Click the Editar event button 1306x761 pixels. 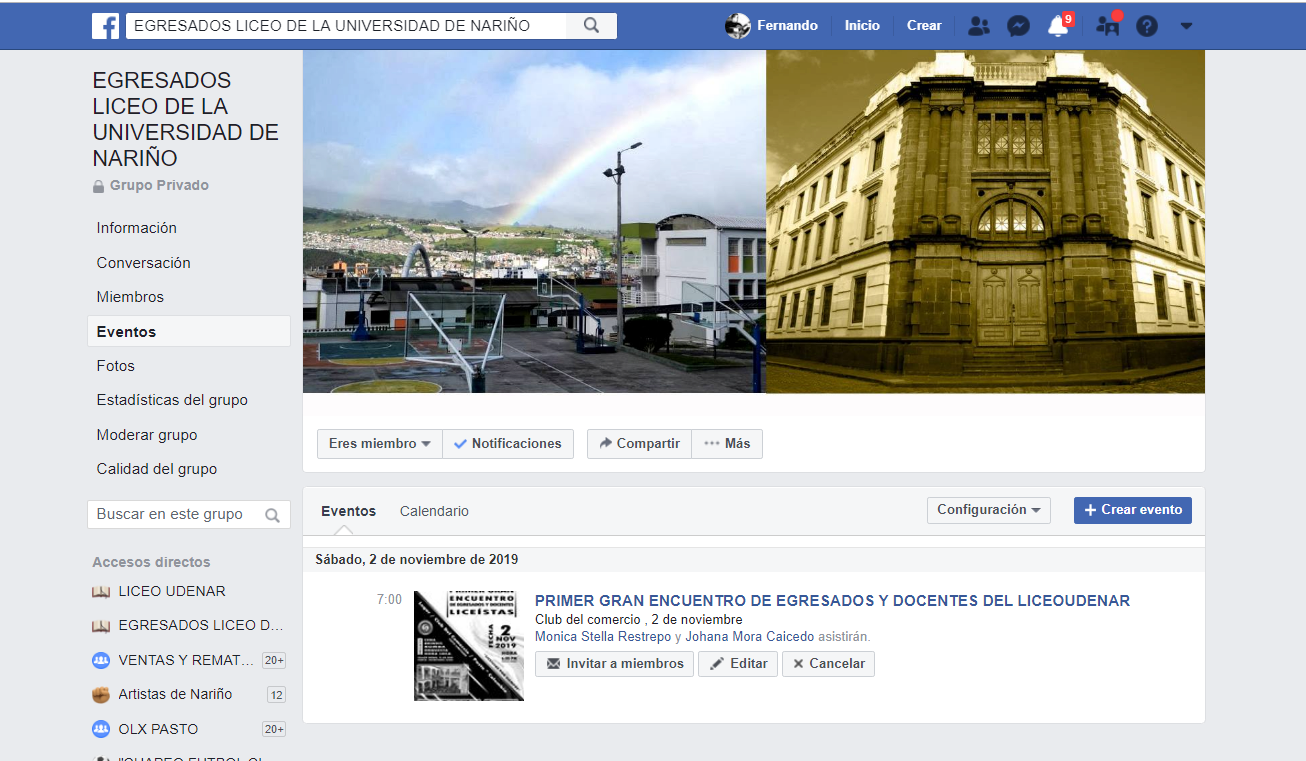[x=738, y=664]
